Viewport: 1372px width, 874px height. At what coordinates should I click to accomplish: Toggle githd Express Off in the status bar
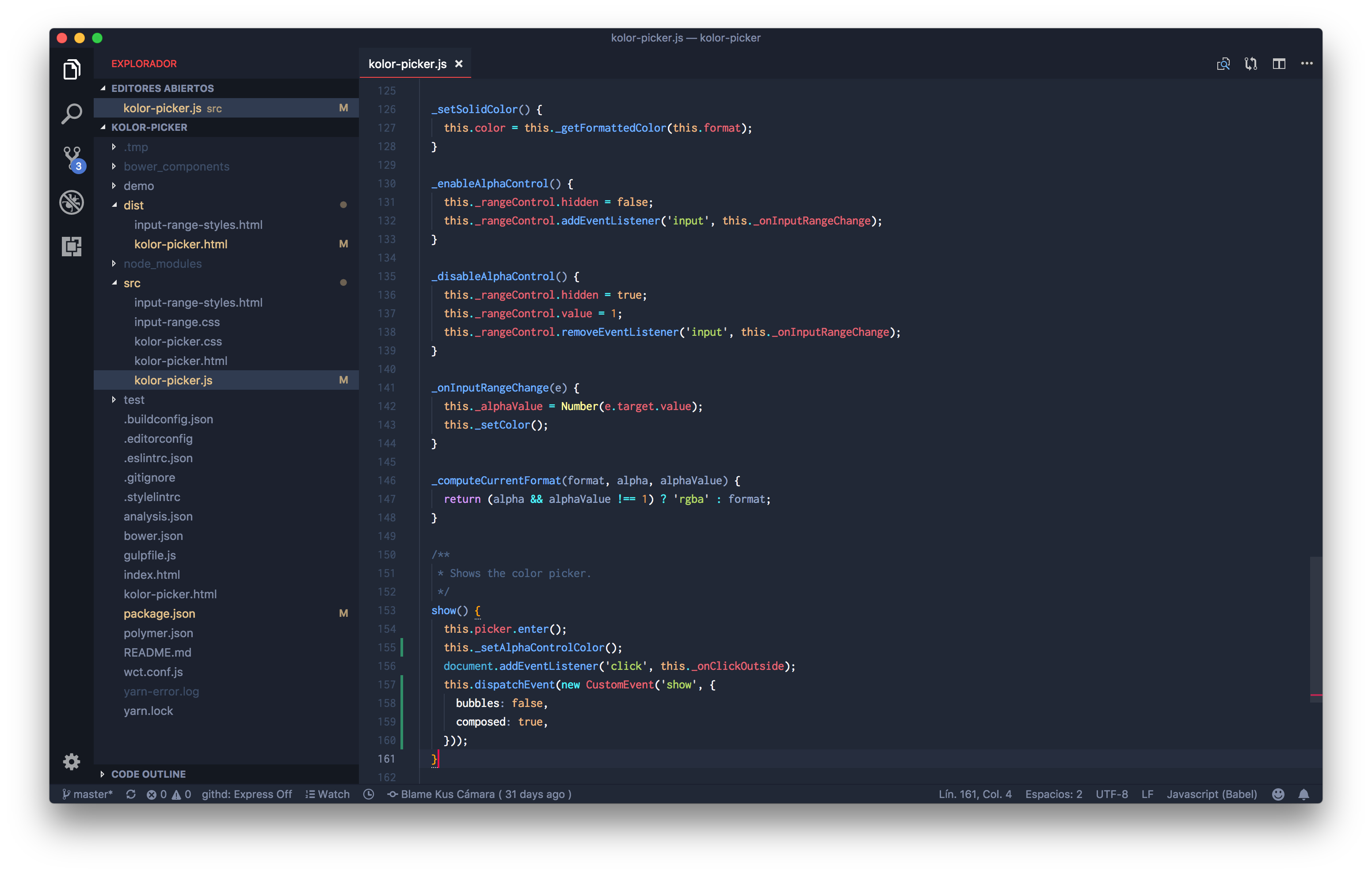[246, 794]
